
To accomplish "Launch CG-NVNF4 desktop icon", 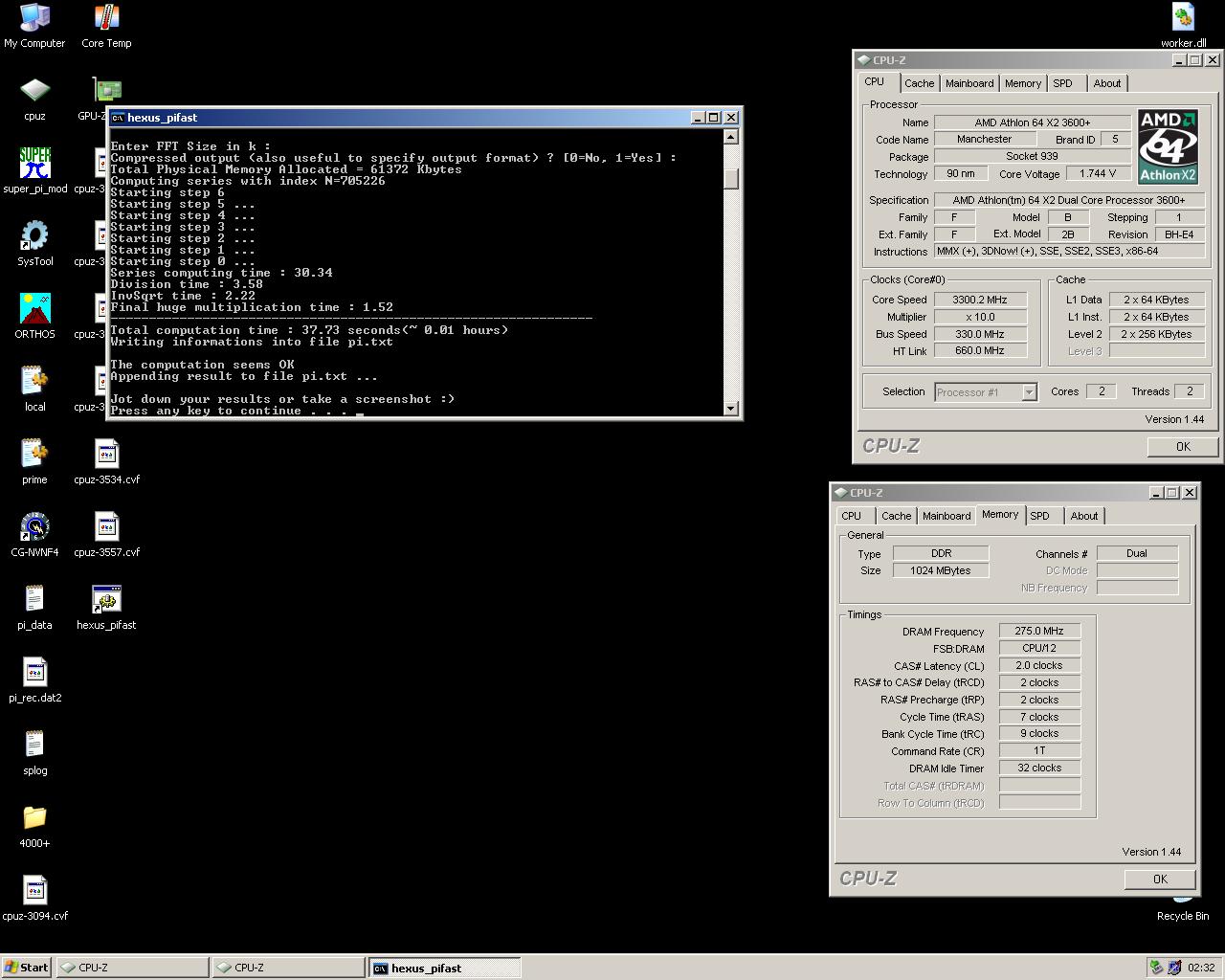I will (x=34, y=534).
